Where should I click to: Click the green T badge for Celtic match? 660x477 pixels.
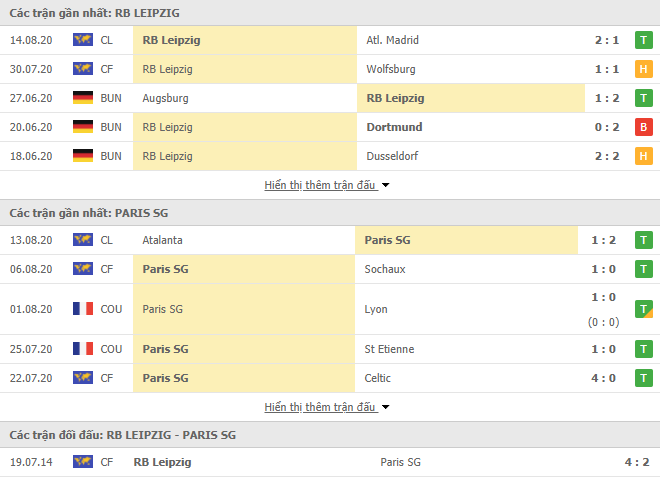coord(644,378)
